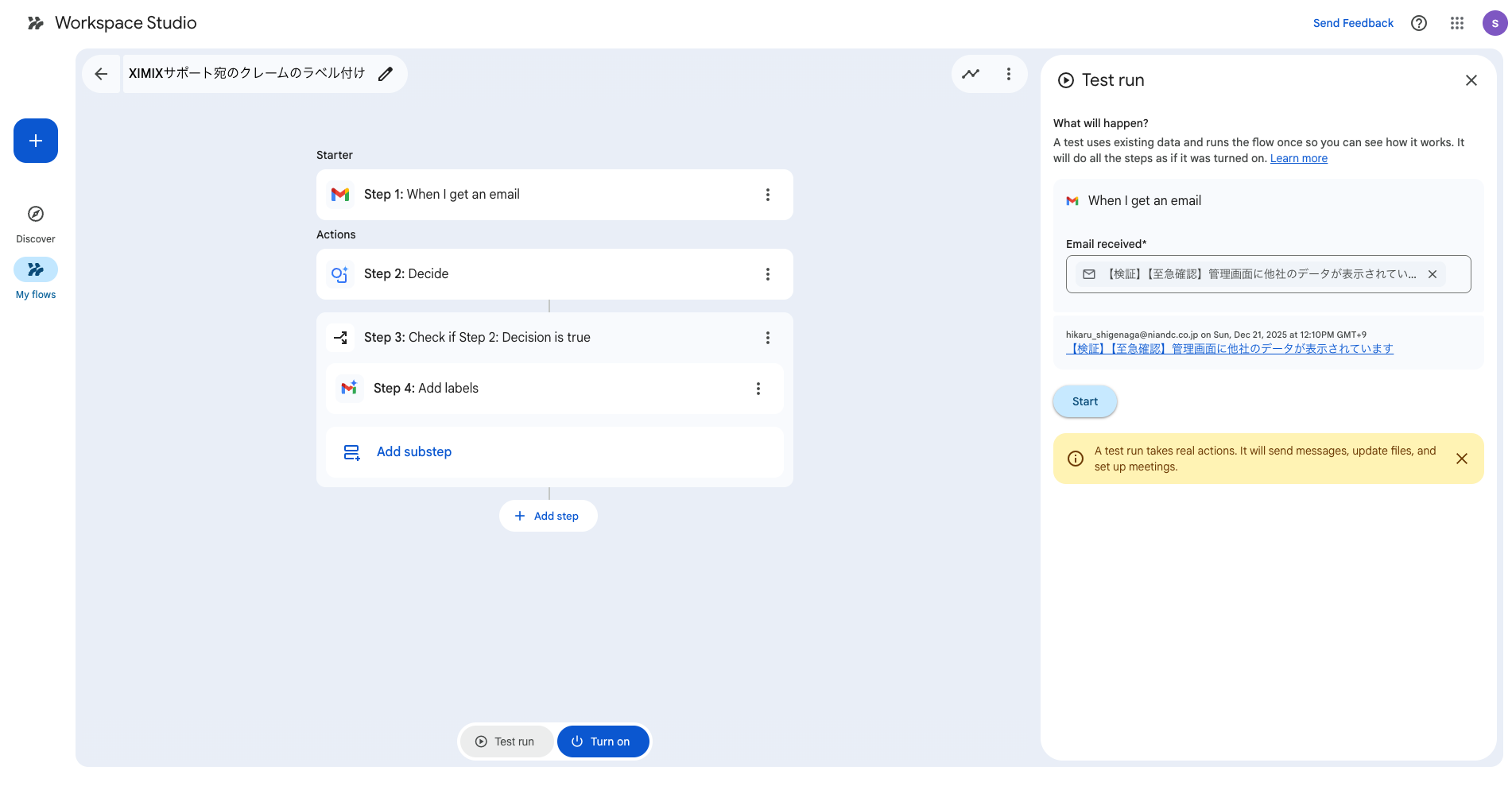This screenshot has height=786, width=1512.
Task: Click Add substep
Action: point(413,452)
